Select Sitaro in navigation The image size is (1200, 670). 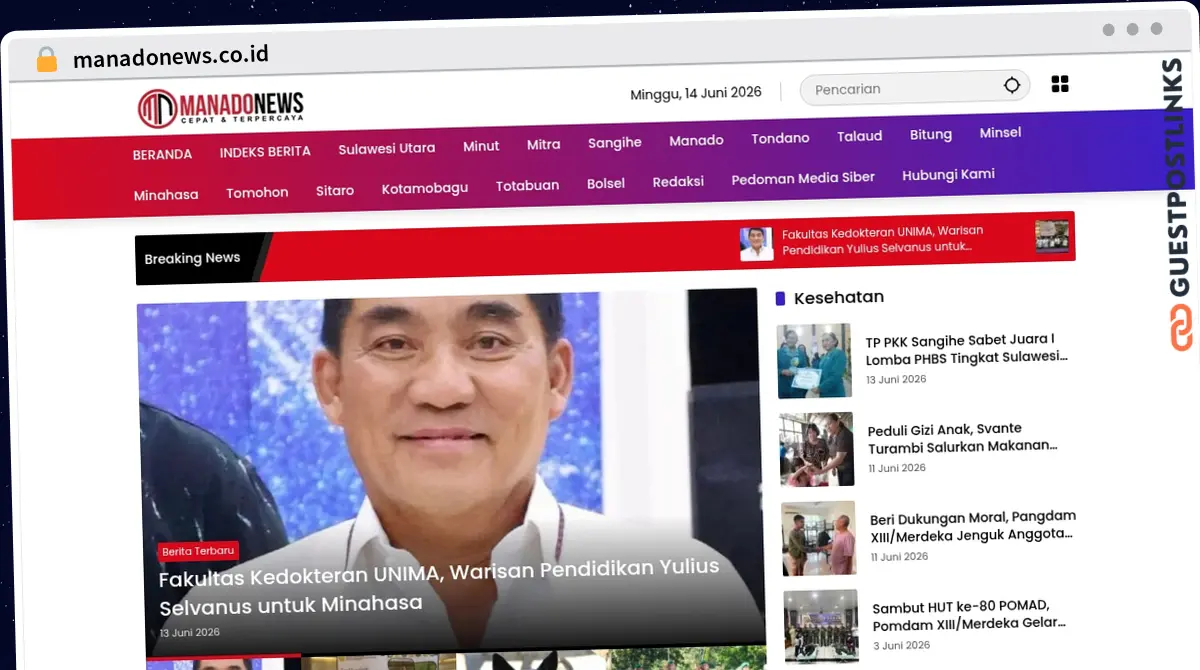coord(334,190)
